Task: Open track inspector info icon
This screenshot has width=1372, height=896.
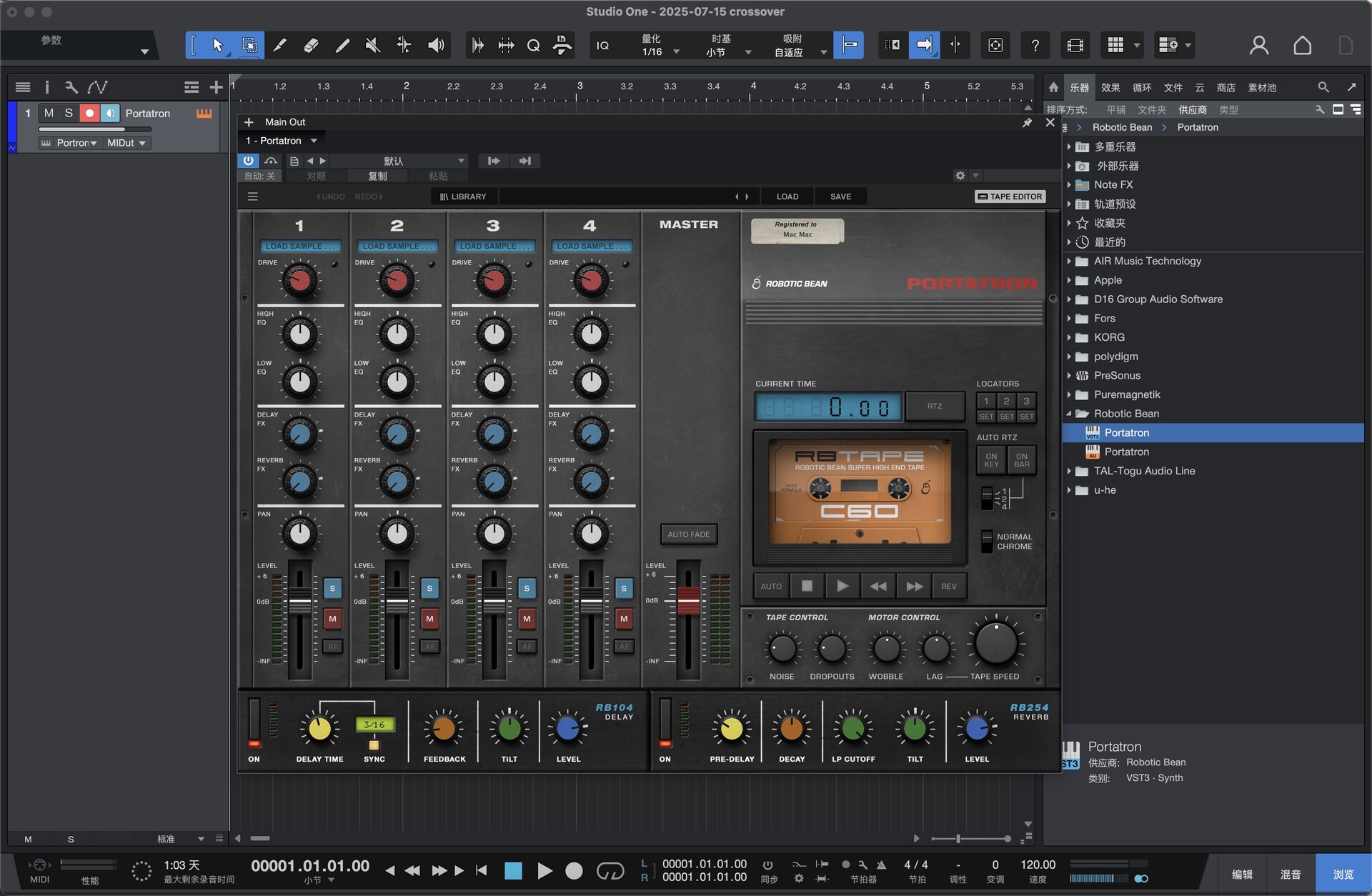Action: pos(47,87)
